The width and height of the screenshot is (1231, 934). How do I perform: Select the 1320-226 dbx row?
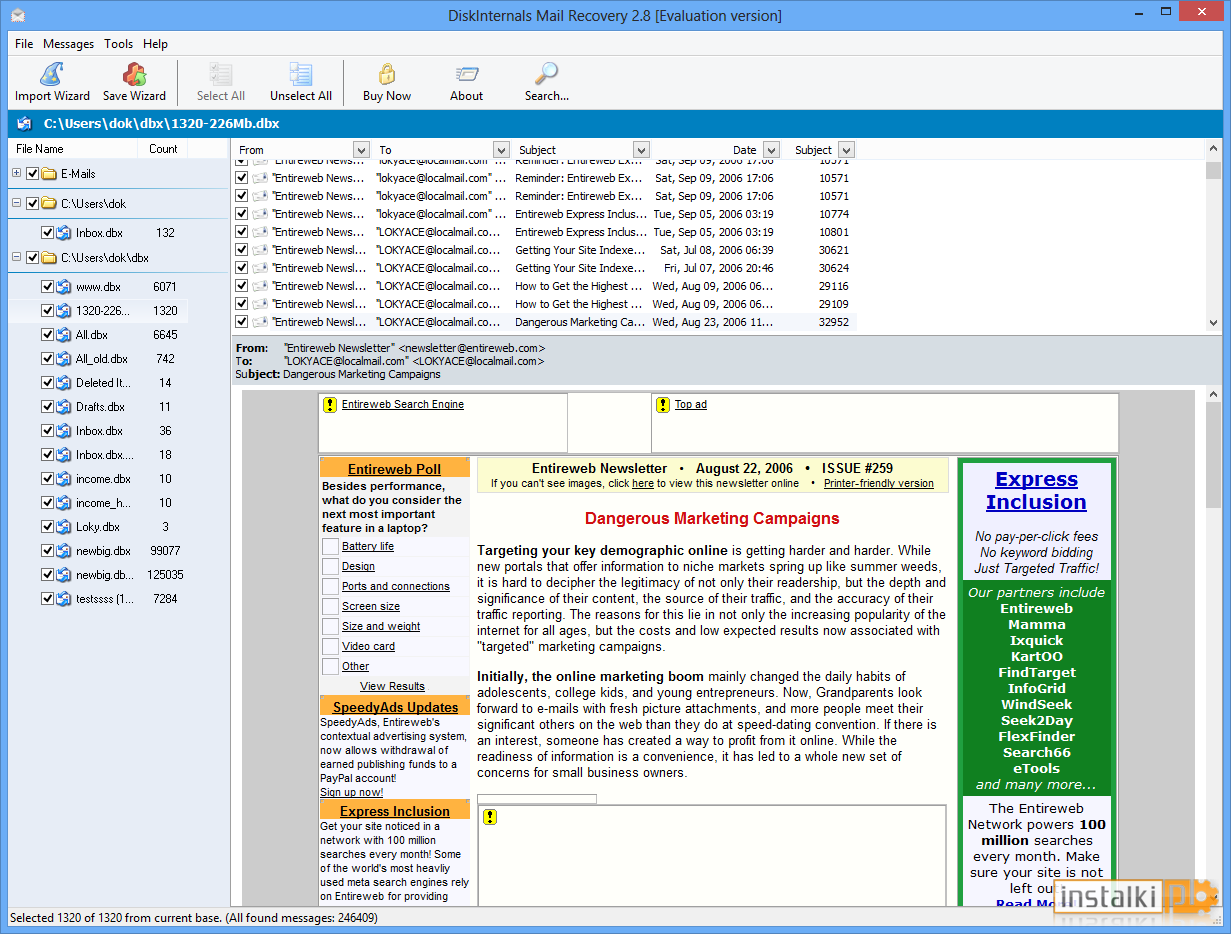(96, 311)
